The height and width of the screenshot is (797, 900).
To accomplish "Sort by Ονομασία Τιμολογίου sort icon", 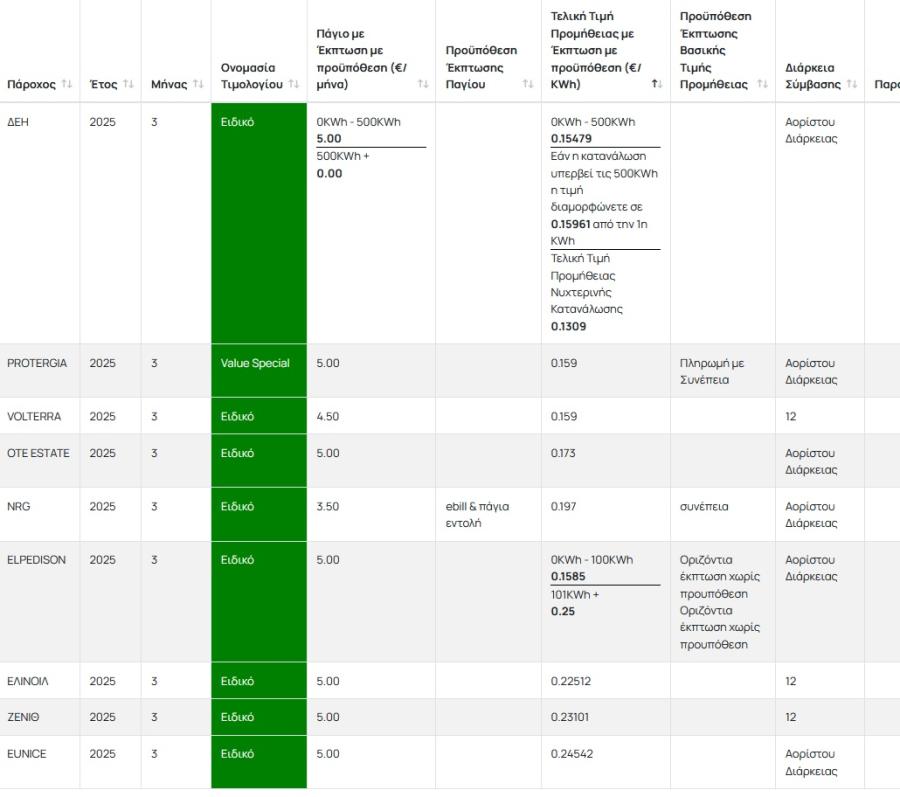I will tap(294, 84).
